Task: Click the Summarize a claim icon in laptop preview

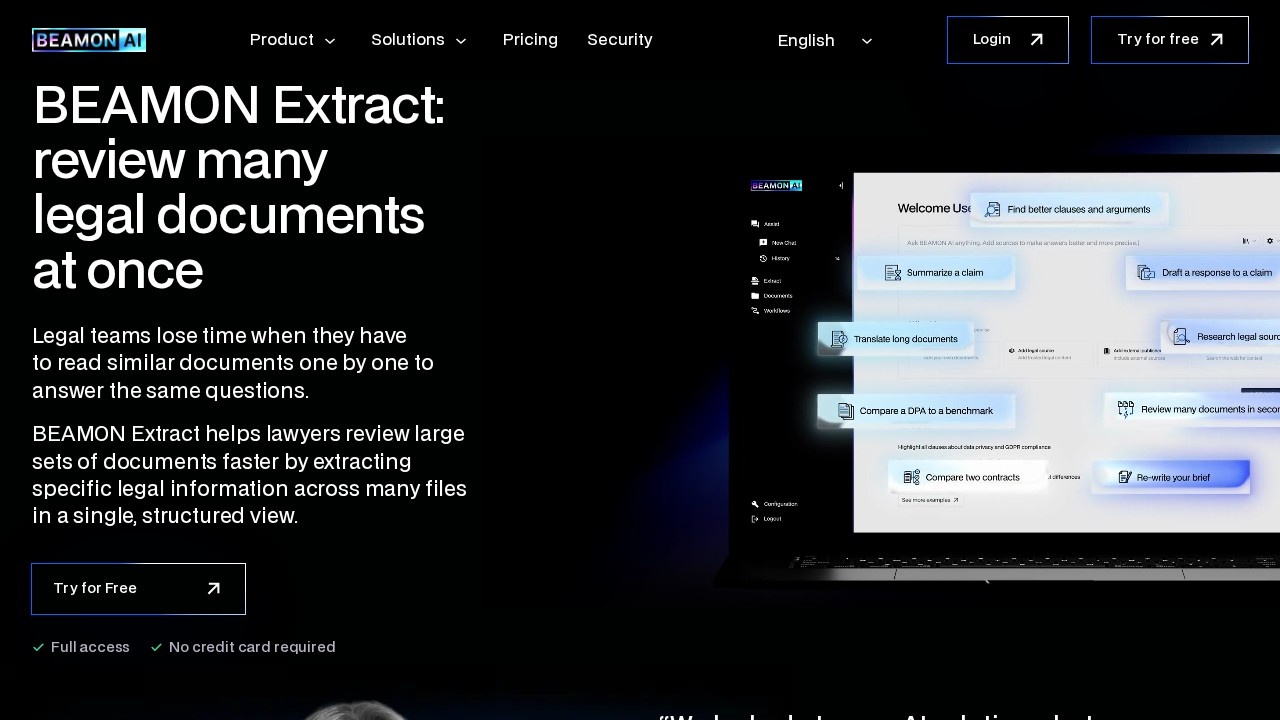Action: 893,273
